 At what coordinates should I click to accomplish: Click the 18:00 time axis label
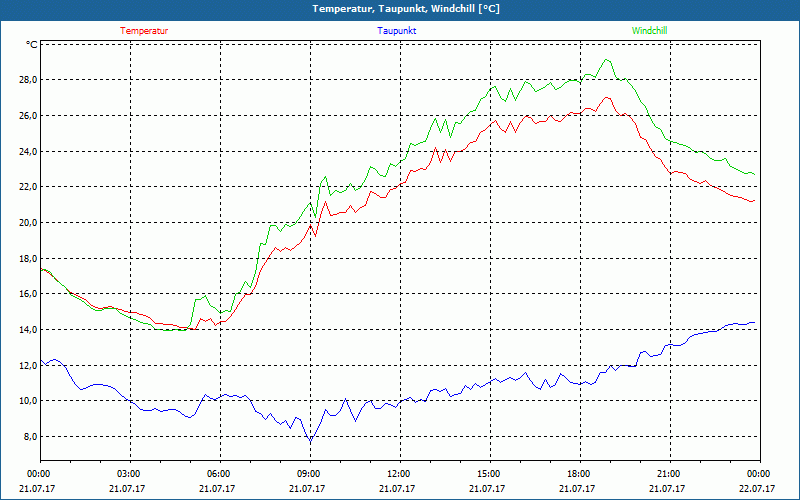(x=580, y=474)
